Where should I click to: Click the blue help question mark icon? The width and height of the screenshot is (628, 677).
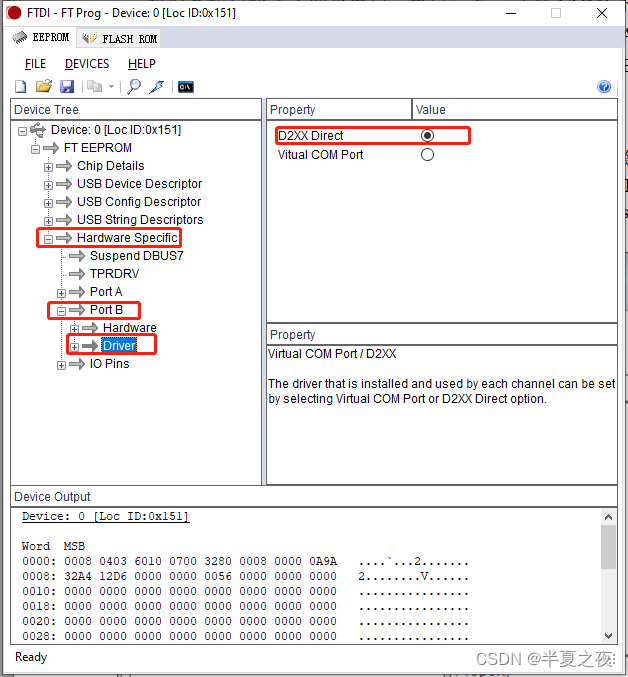[x=604, y=87]
